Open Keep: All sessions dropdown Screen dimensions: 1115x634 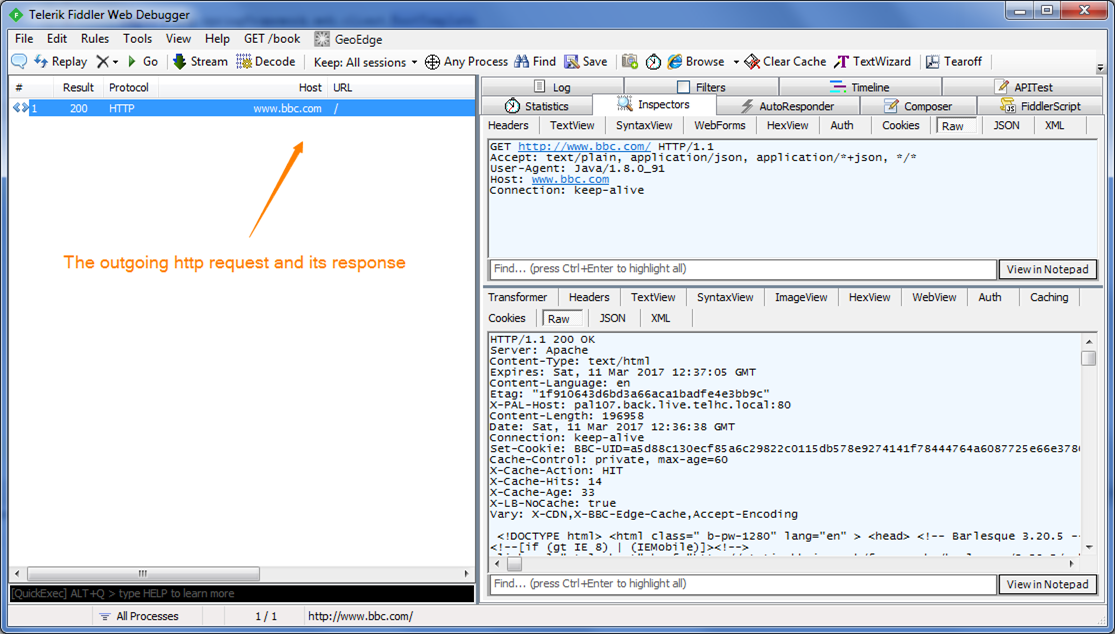click(x=366, y=63)
